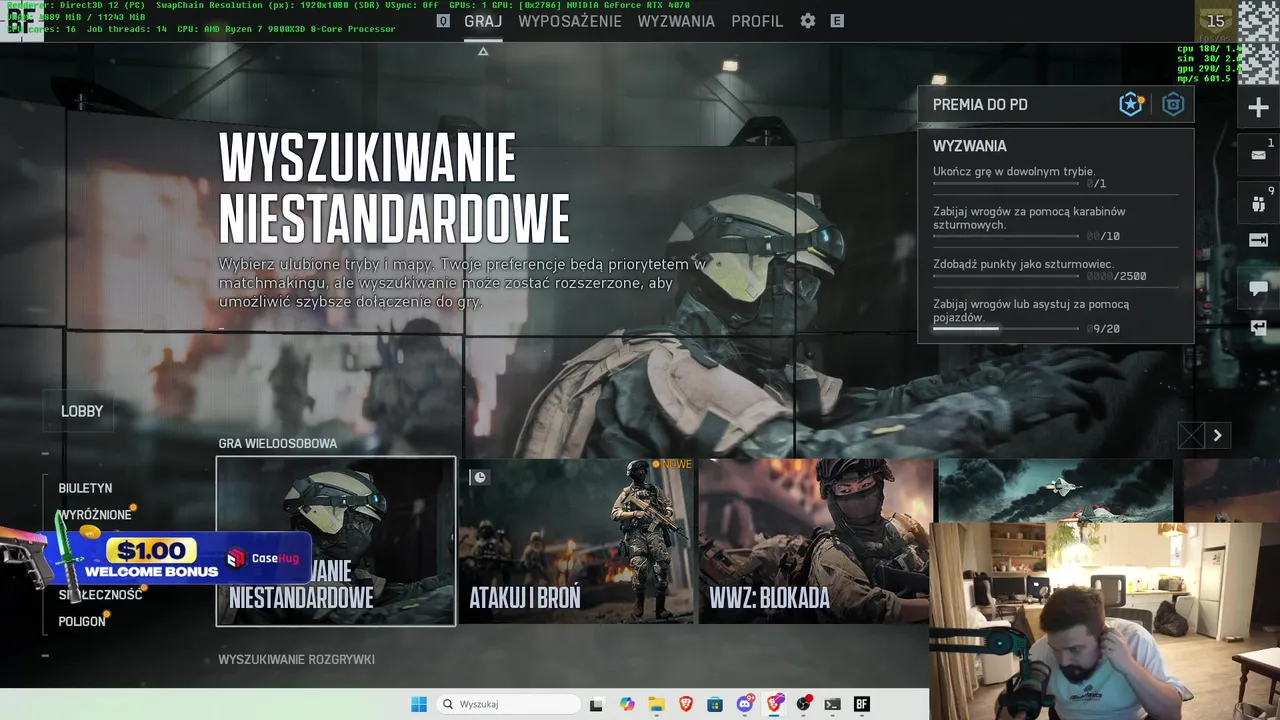Open the PROFIL tab

[x=757, y=21]
